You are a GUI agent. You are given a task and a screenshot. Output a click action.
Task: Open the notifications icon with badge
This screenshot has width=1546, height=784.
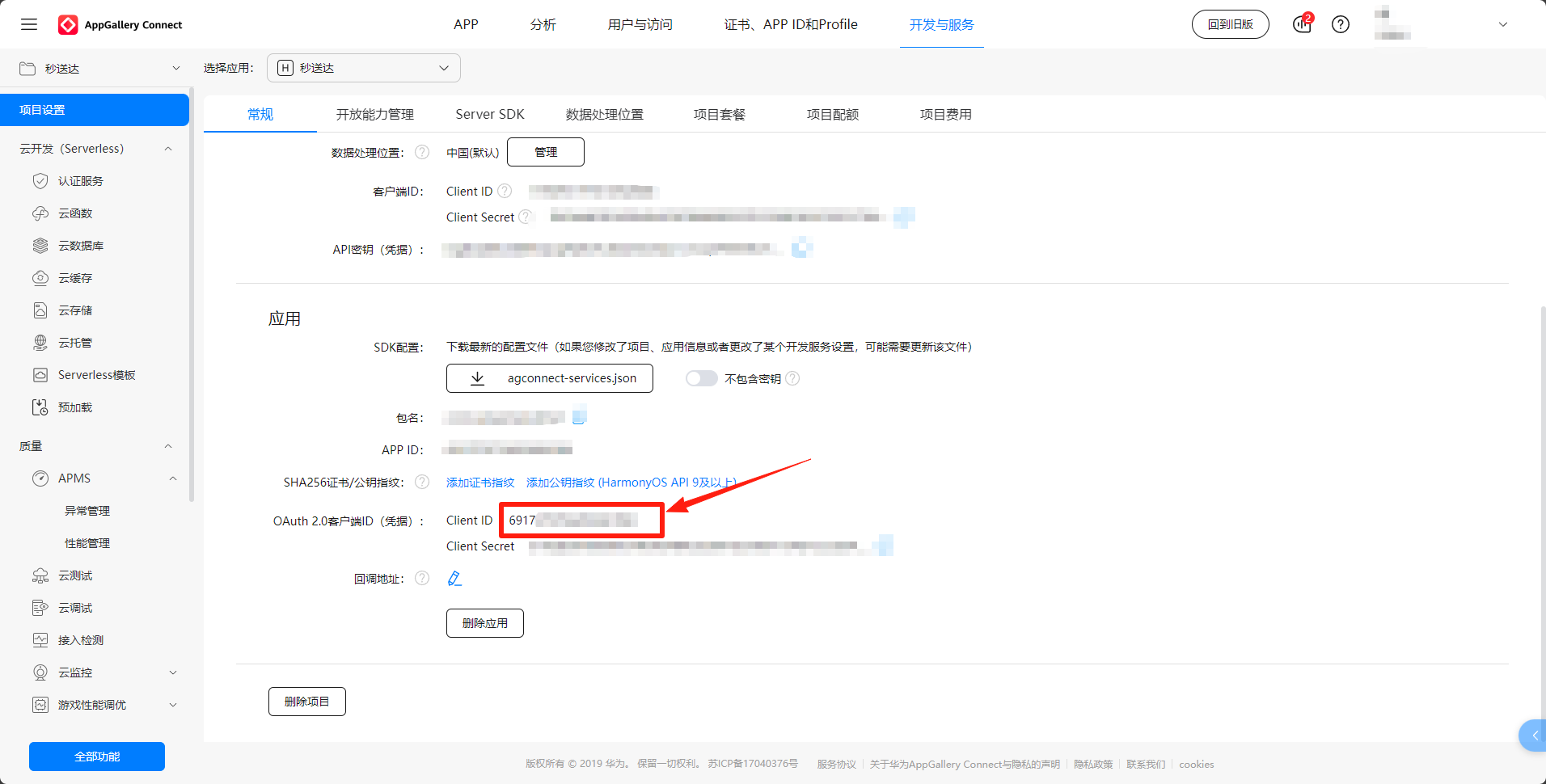click(x=1302, y=24)
